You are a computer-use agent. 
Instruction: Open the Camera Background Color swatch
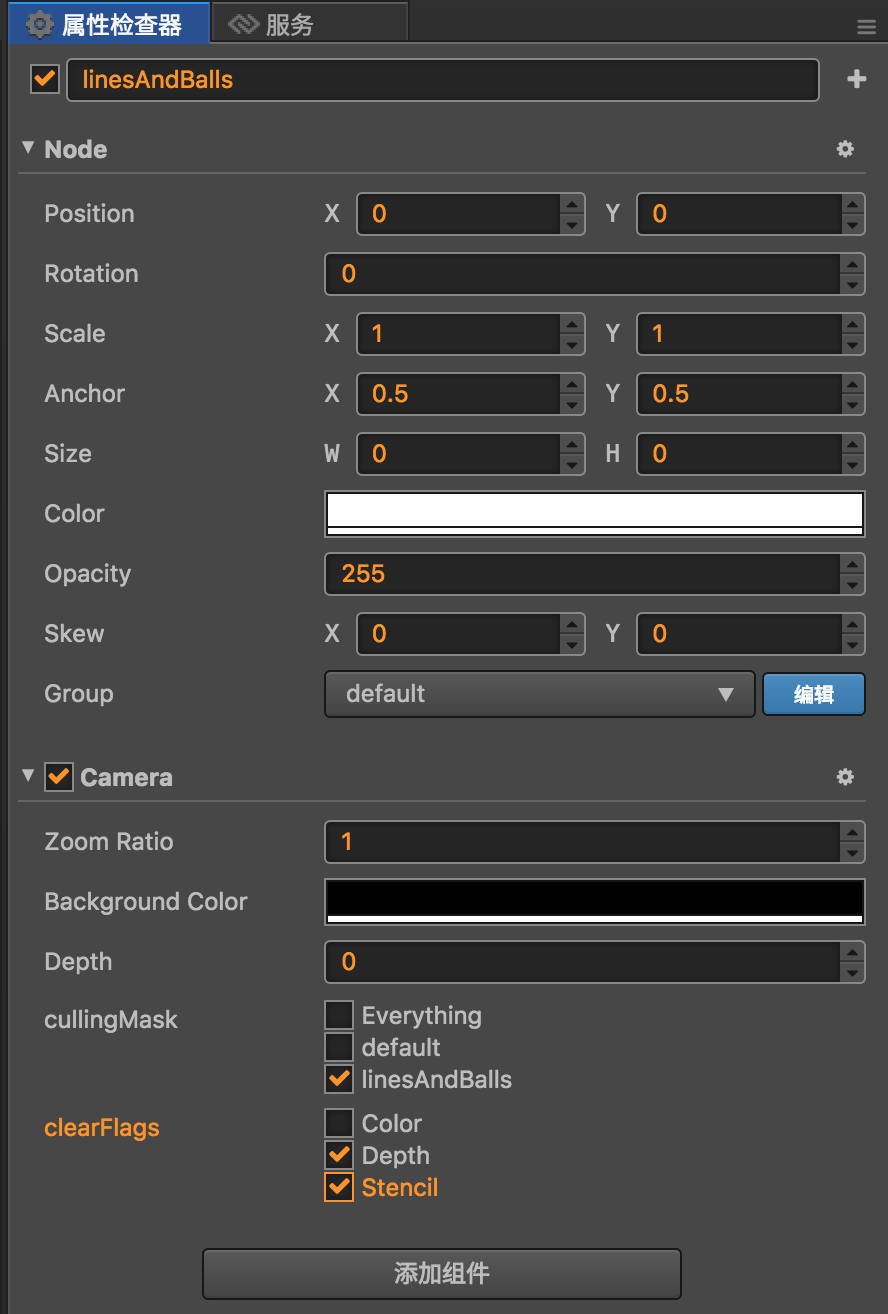594,902
